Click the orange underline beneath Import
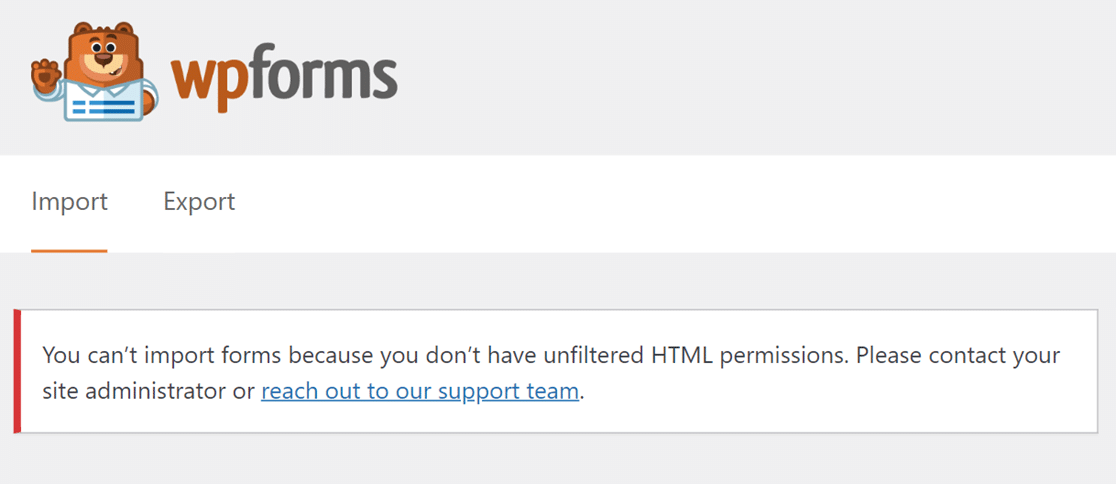The image size is (1116, 484). coord(69,251)
